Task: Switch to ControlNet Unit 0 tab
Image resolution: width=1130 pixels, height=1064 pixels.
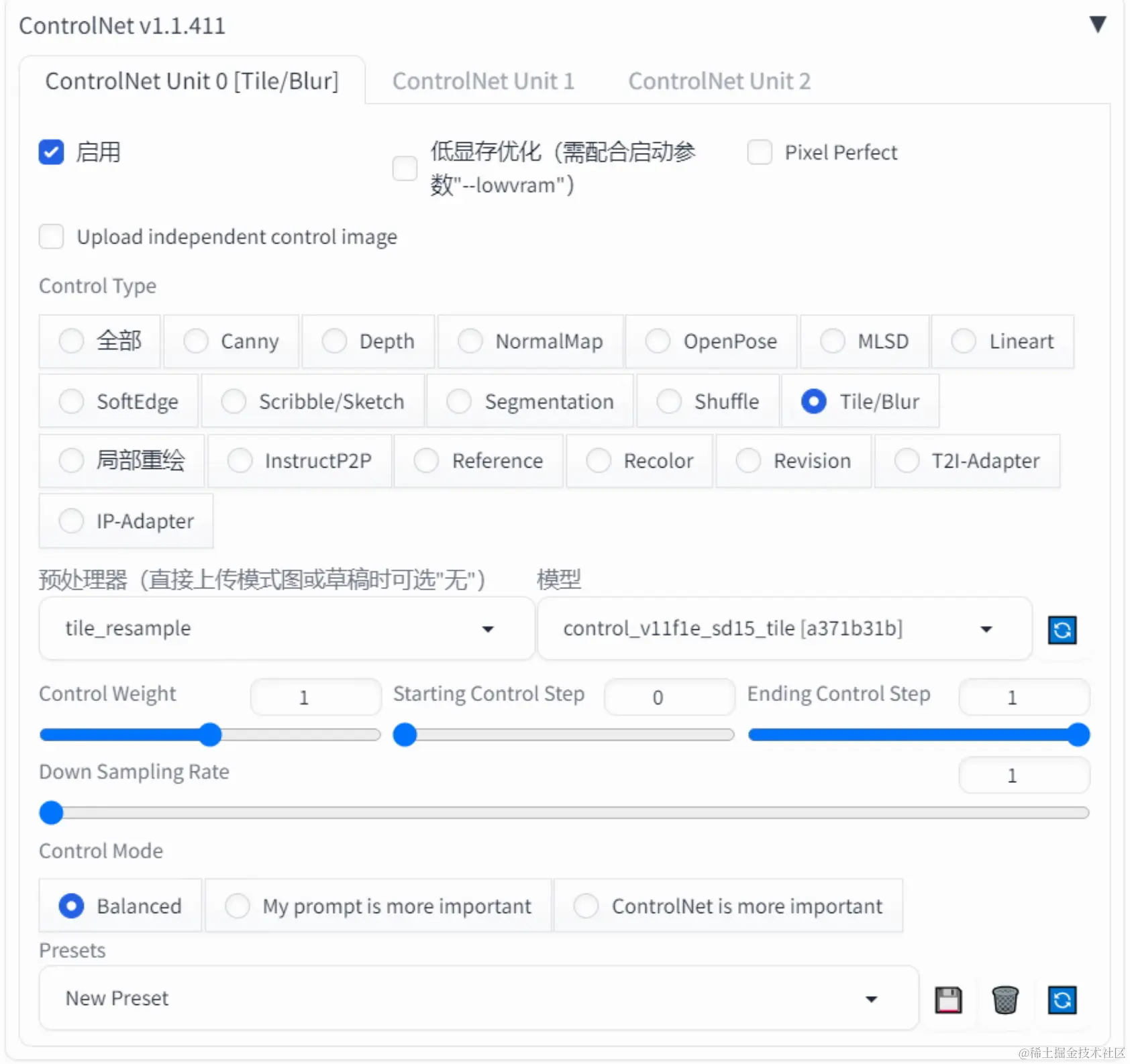Action: [x=192, y=81]
